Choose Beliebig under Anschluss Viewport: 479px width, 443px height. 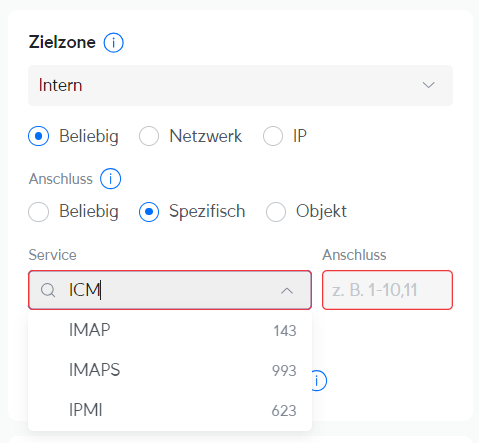click(39, 212)
